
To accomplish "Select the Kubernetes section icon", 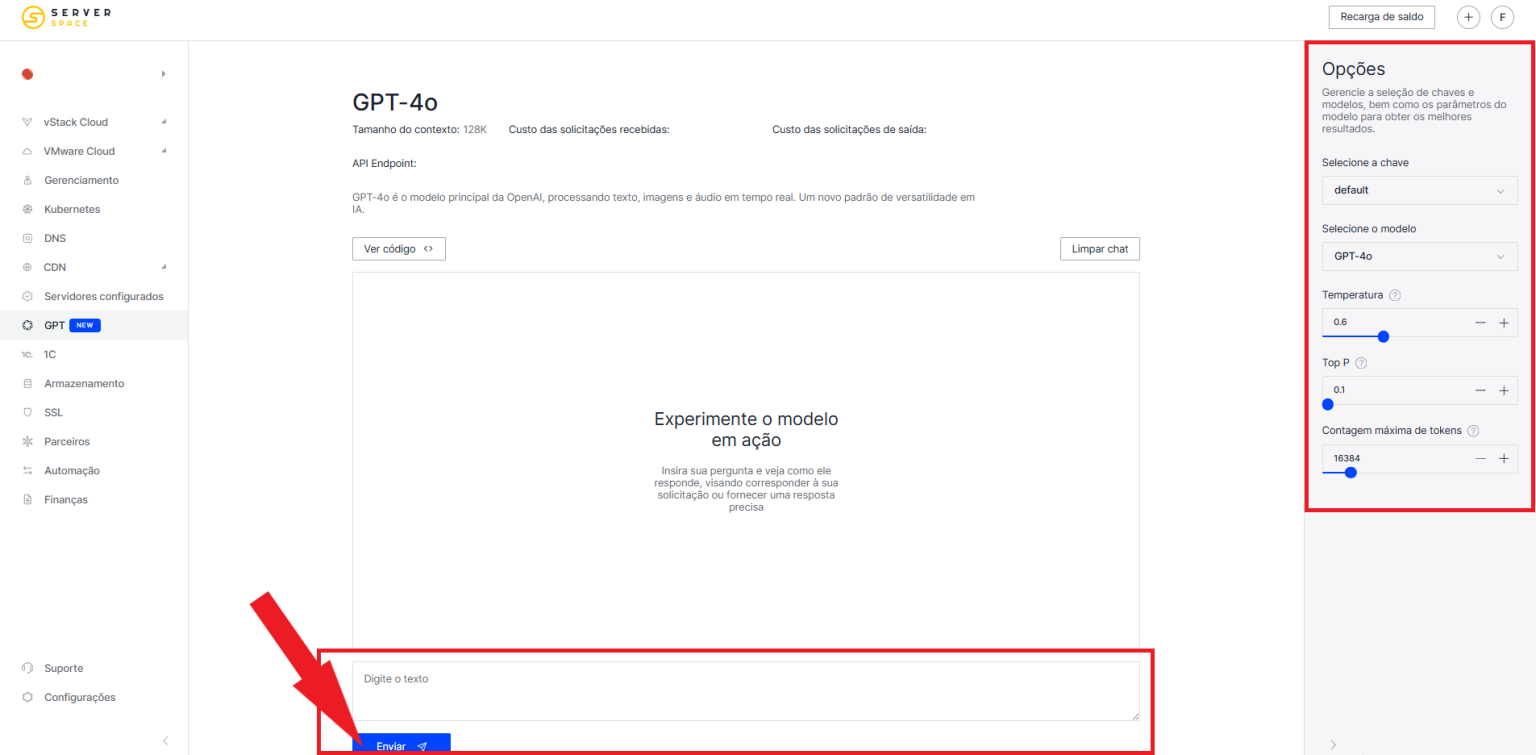I will (29, 209).
